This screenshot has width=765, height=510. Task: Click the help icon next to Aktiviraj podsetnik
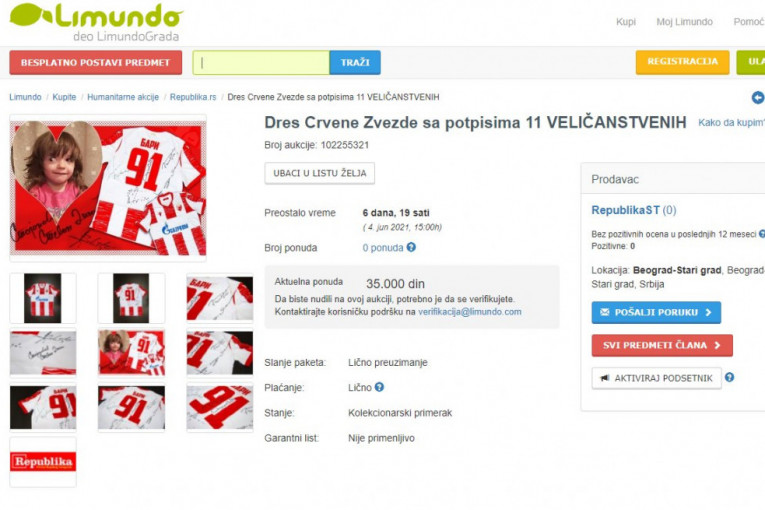click(x=729, y=377)
